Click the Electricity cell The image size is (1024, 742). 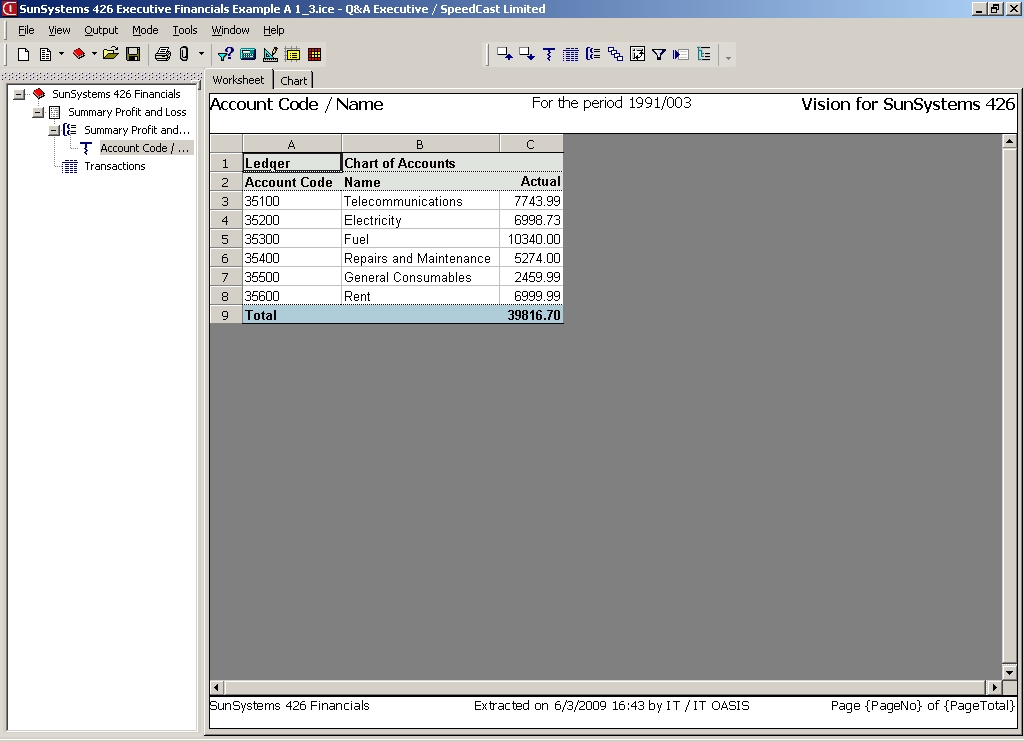(420, 220)
